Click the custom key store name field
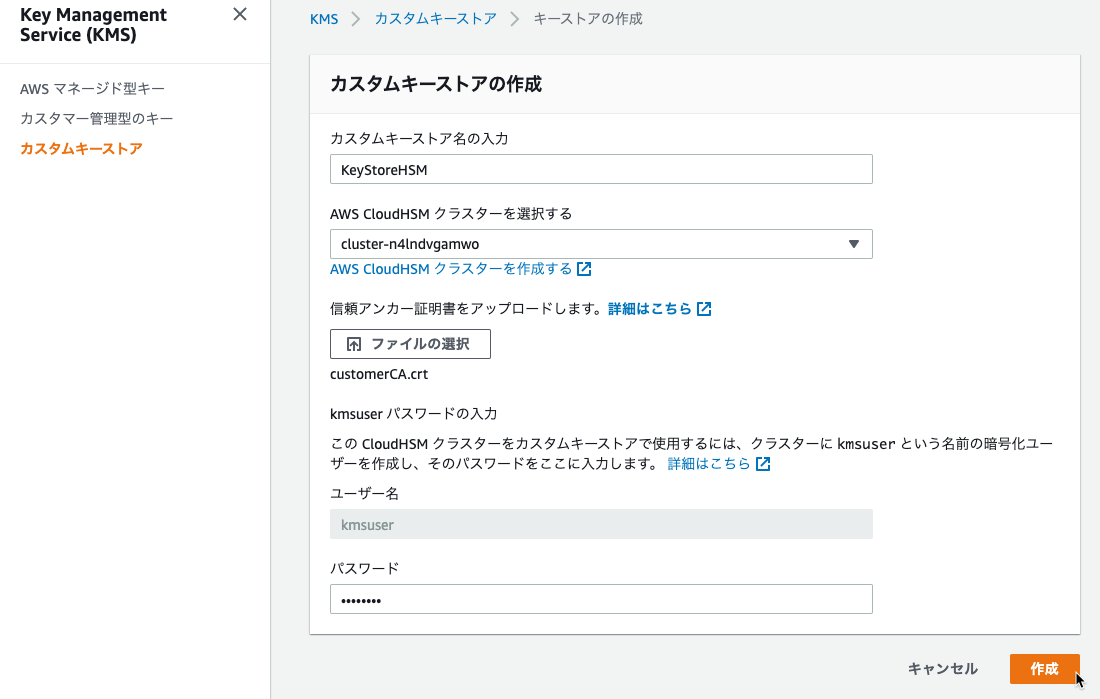Viewport: 1100px width, 699px height. [x=601, y=169]
